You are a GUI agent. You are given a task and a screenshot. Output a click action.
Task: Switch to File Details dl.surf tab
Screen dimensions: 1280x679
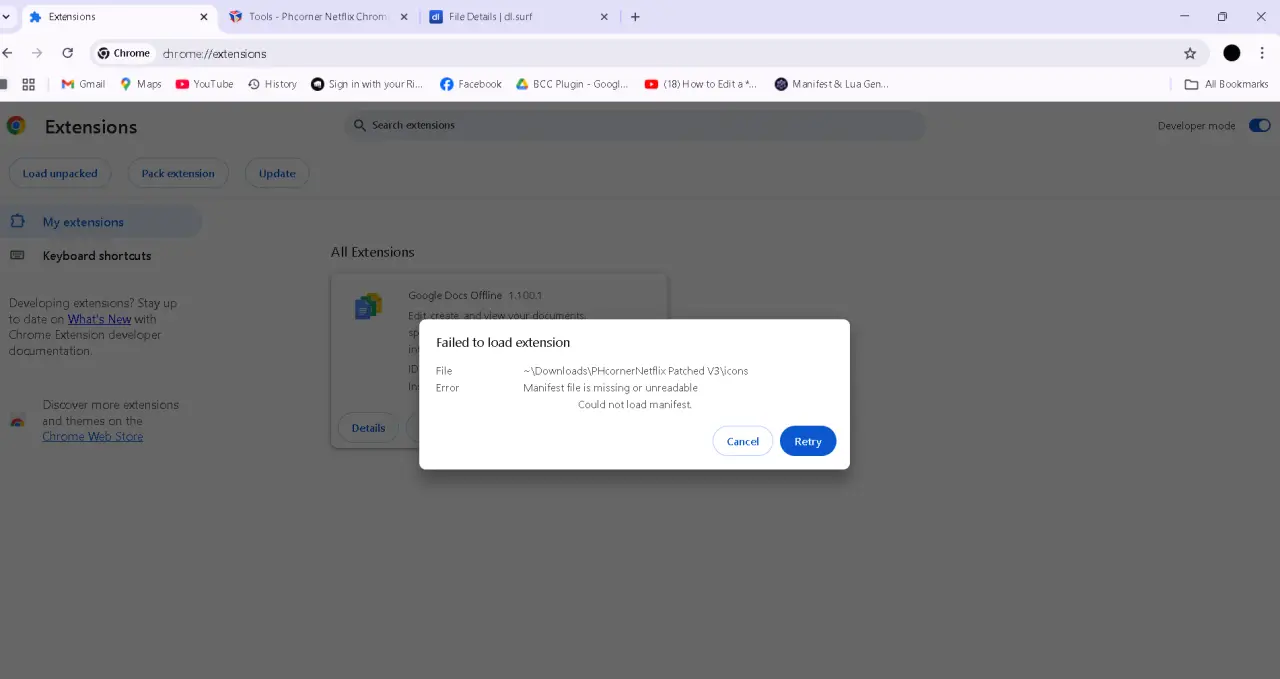(518, 17)
